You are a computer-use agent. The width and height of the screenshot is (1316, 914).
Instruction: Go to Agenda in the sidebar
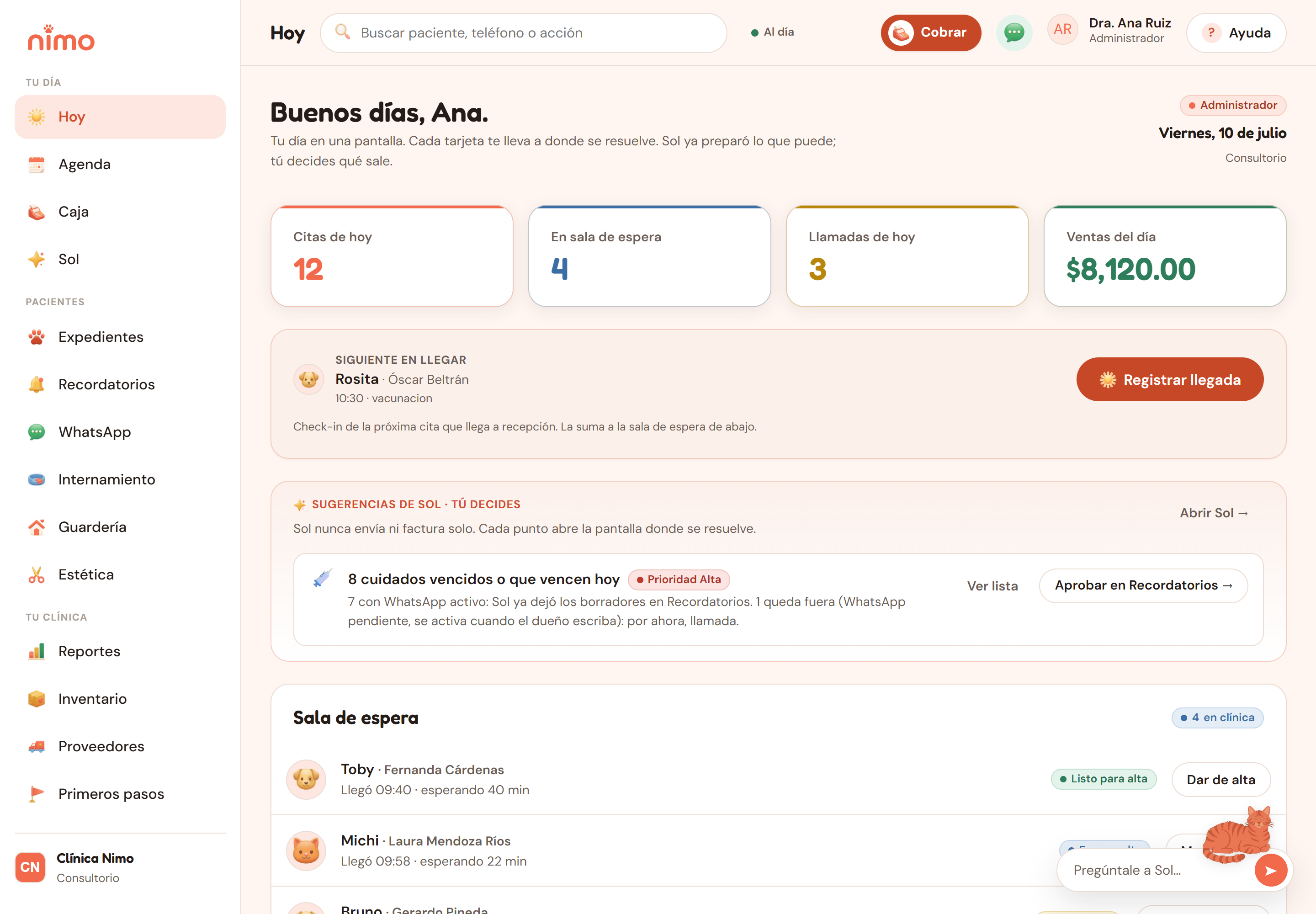tap(120, 165)
